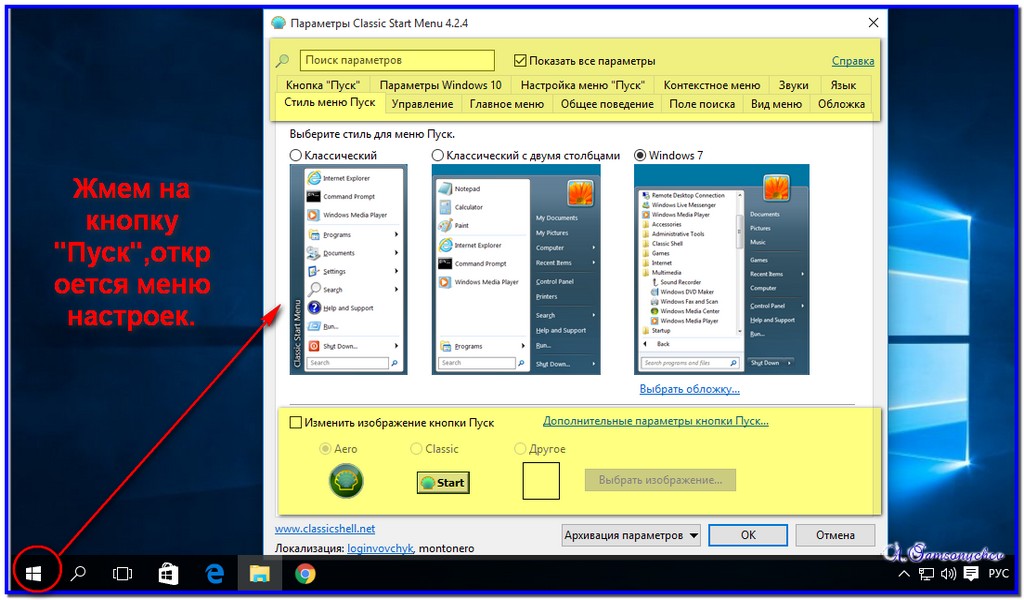Close the Classic Start Menu settings window
The image size is (1024, 600).
coord(873,23)
